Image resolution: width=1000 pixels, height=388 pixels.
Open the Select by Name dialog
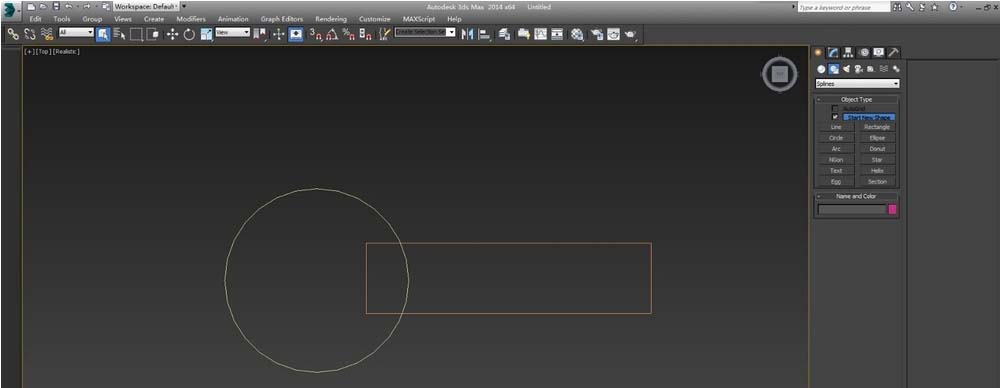click(120, 34)
